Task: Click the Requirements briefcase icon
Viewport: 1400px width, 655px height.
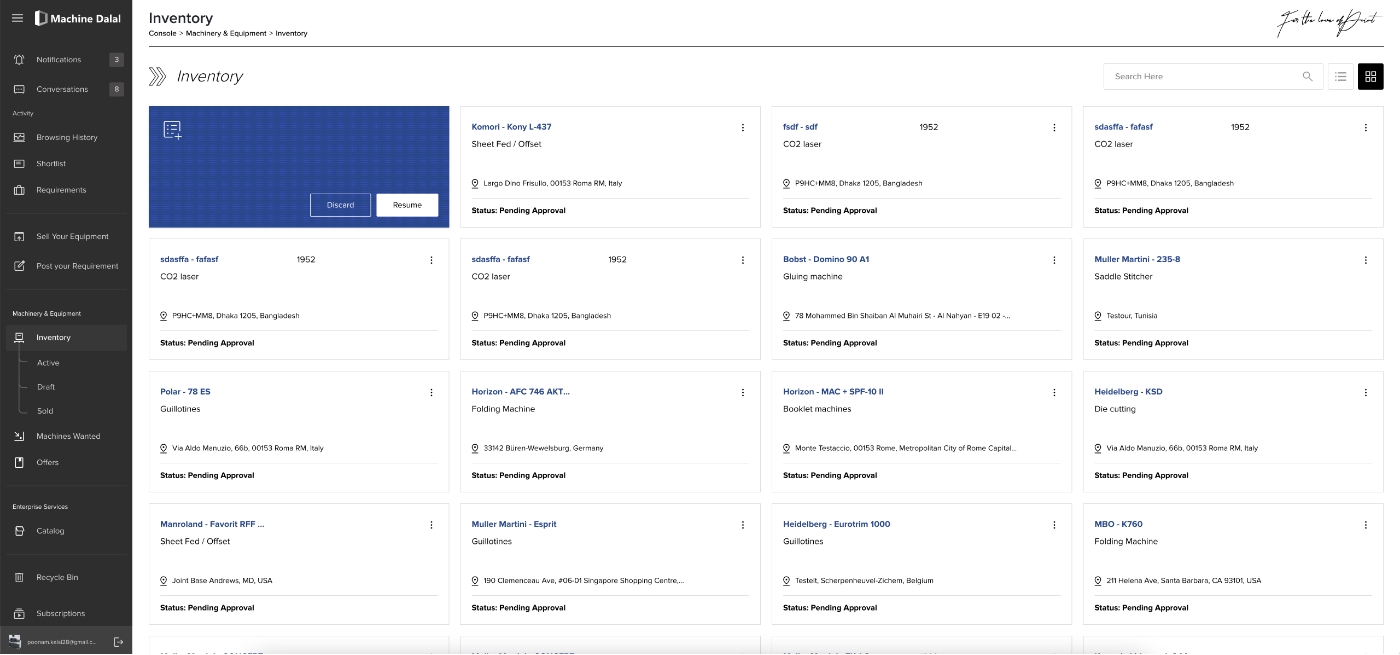Action: click(x=19, y=190)
